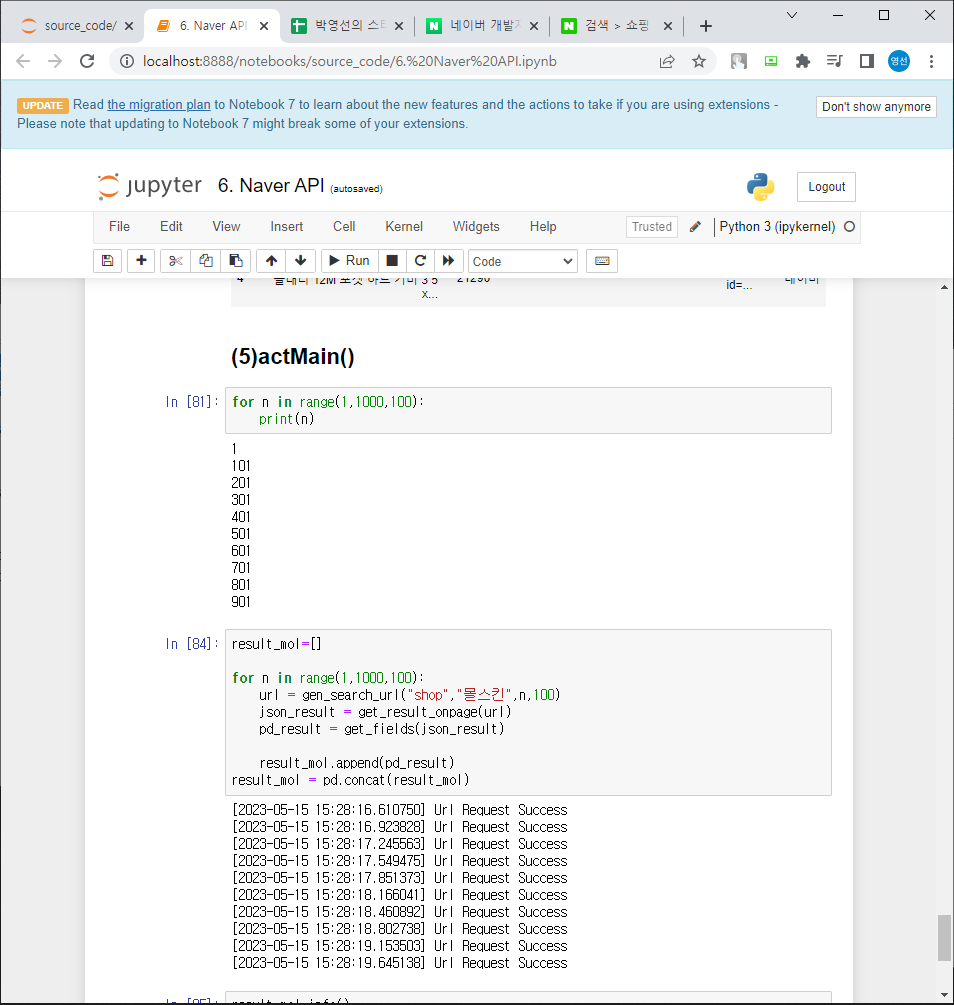Screen dimensions: 954x1005
Task: Open the Widgets menu
Action: click(476, 227)
